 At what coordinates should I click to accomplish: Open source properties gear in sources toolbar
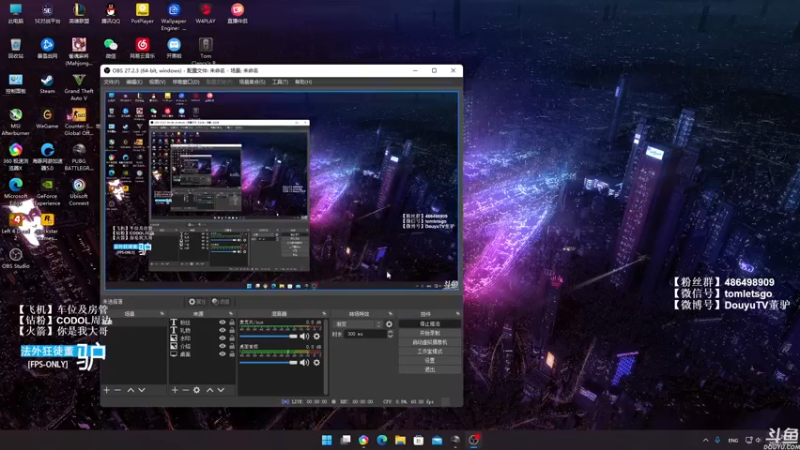click(196, 390)
